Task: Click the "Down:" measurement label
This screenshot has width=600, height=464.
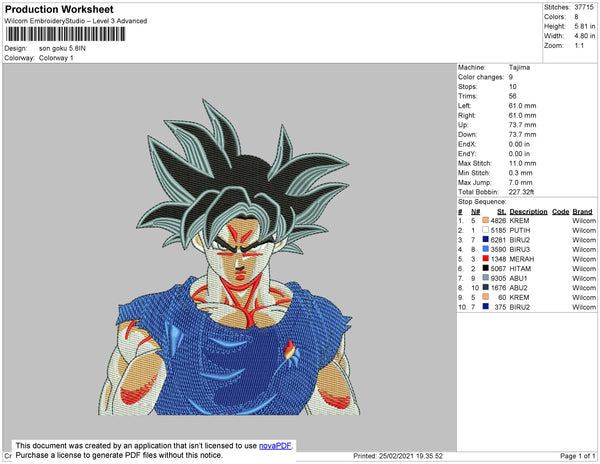Action: click(467, 134)
